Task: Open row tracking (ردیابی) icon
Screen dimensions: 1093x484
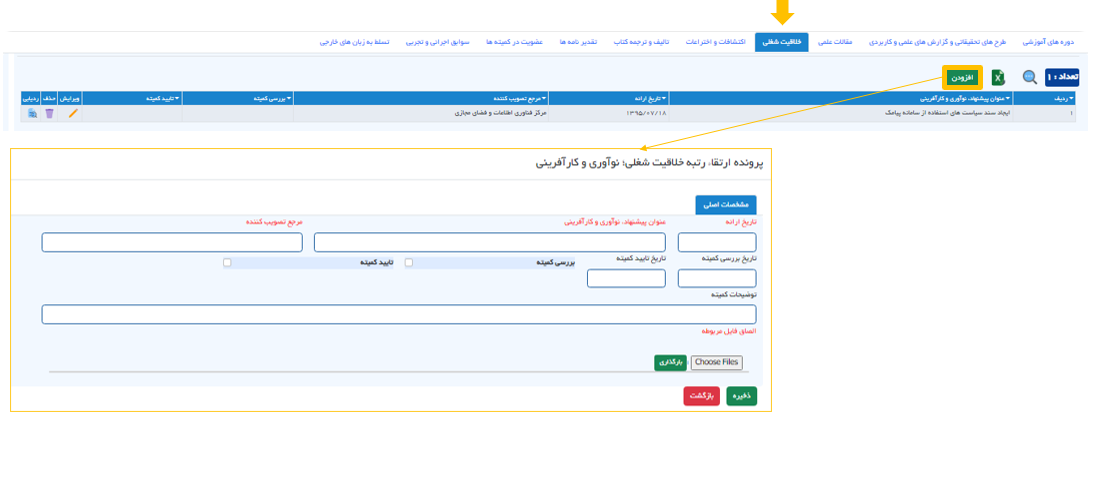Action: tap(32, 113)
